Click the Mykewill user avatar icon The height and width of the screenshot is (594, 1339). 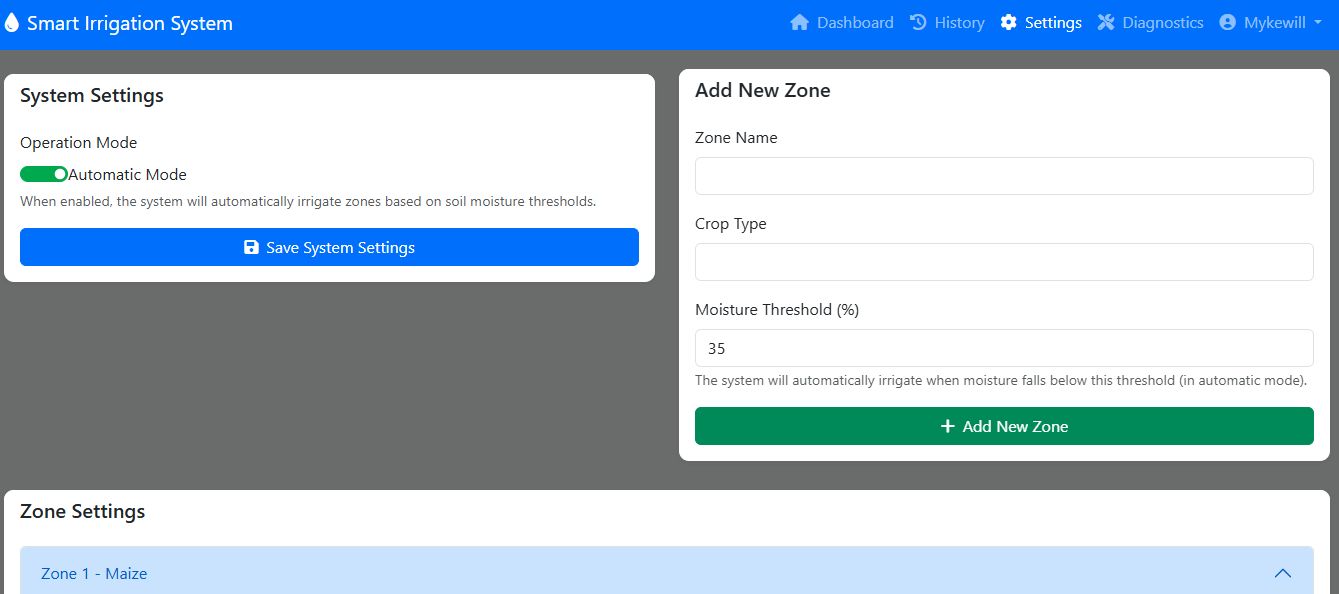[1227, 22]
